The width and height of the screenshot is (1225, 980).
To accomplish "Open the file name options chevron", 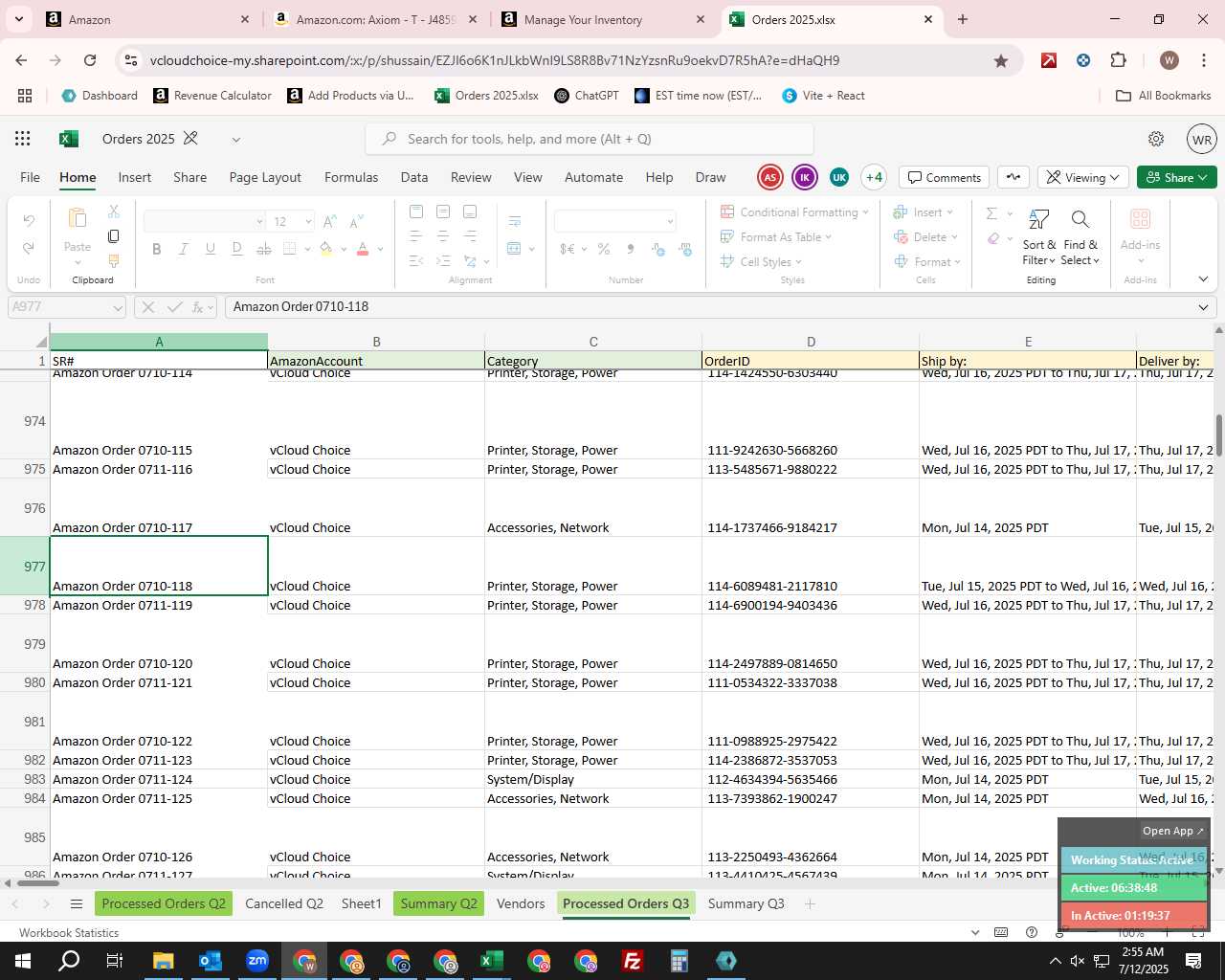I will [235, 139].
